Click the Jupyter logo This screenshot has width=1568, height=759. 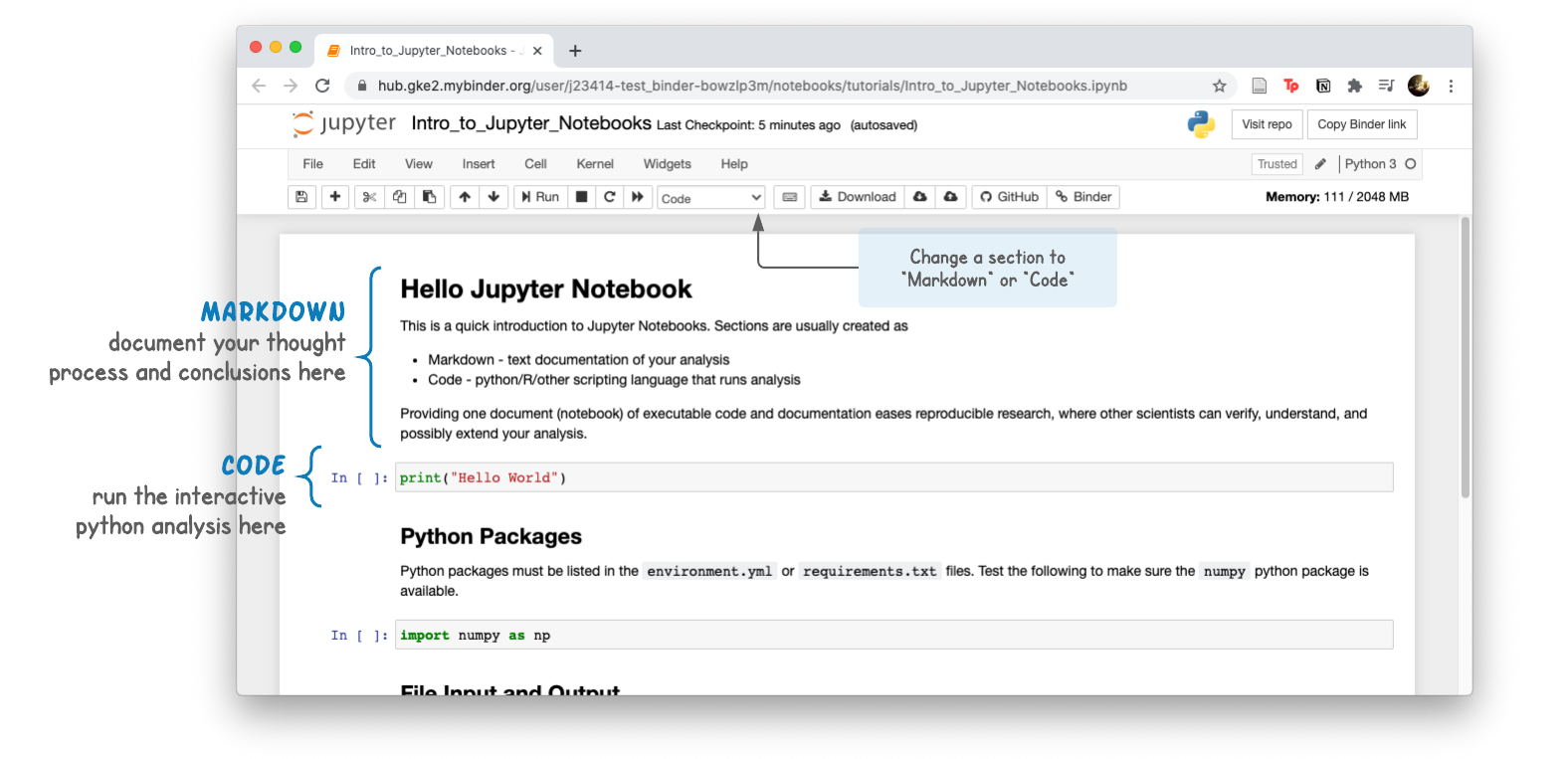point(343,124)
